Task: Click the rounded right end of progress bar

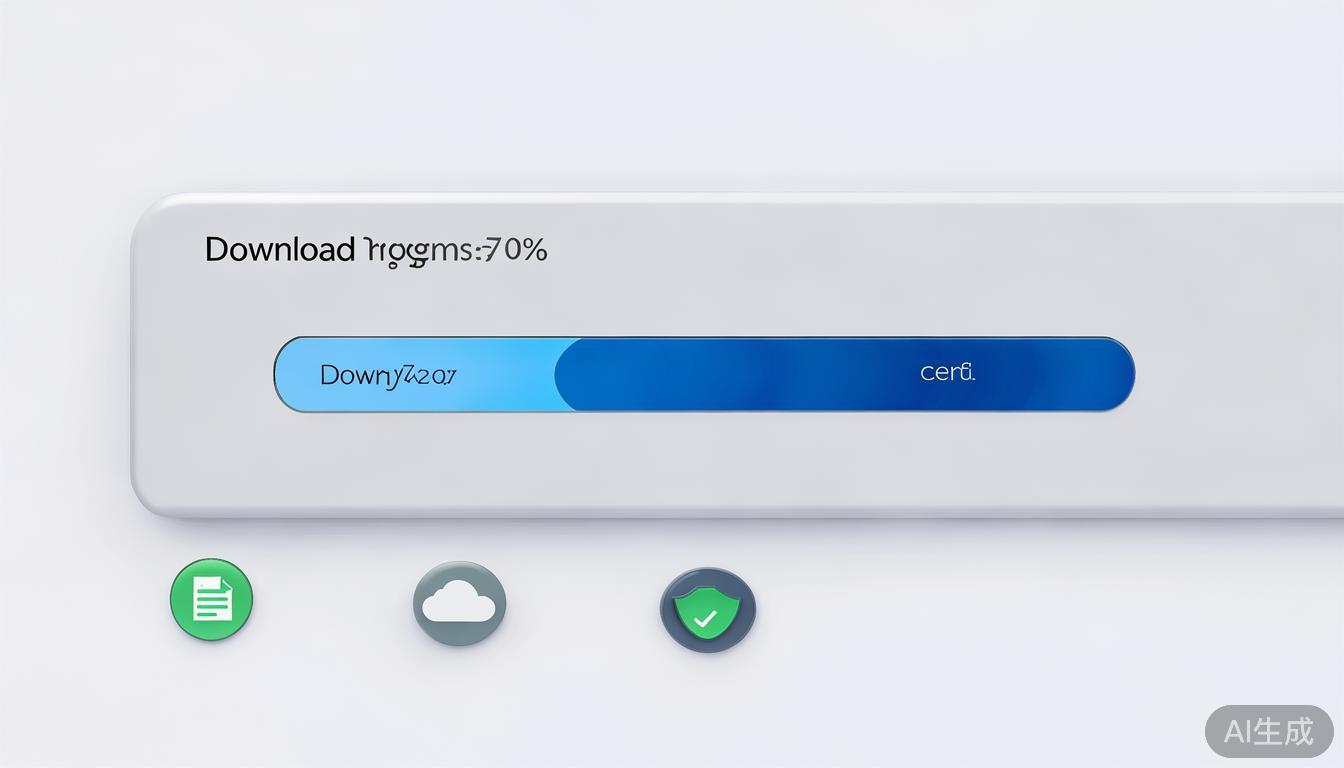Action: [1116, 374]
